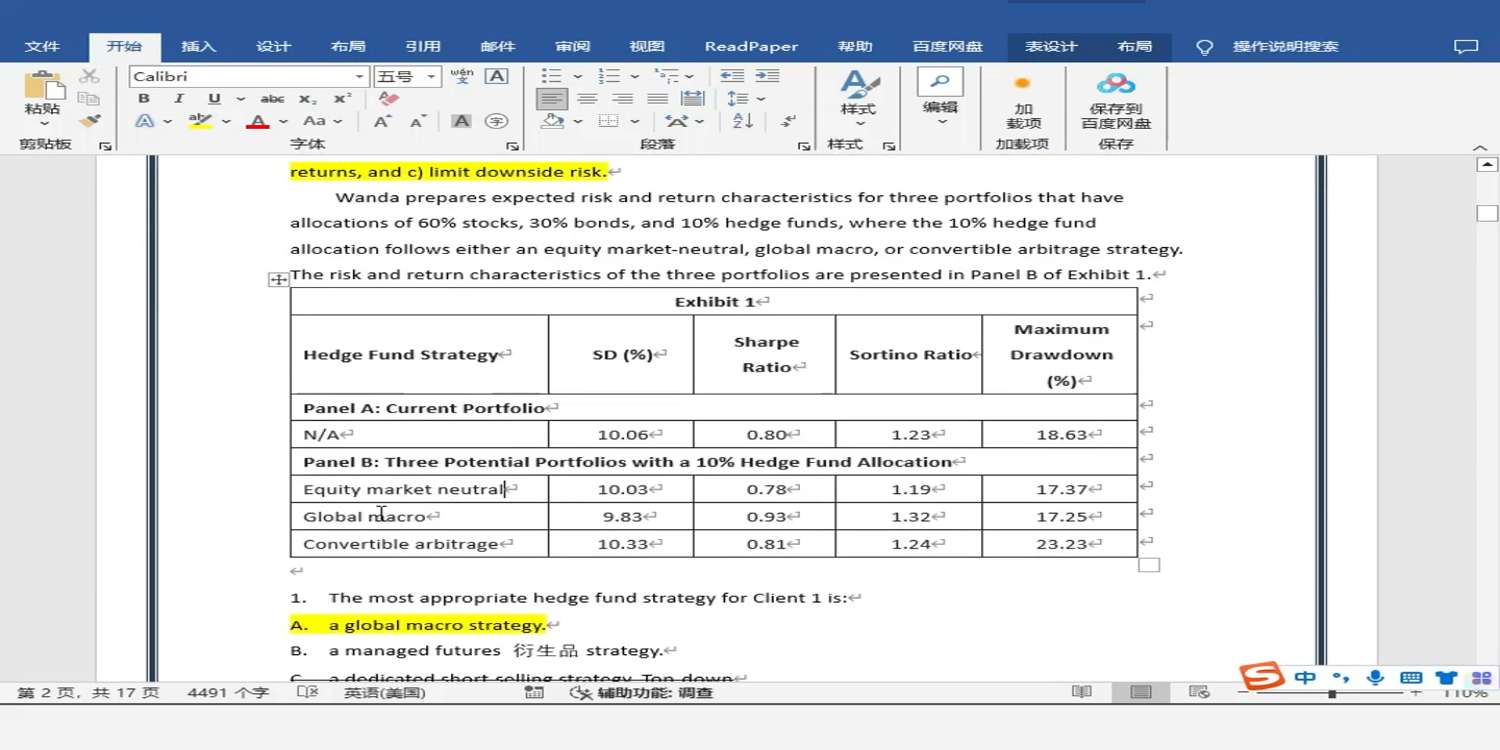Switch to the Insert (插入) tab
This screenshot has height=750, width=1500.
tap(199, 47)
